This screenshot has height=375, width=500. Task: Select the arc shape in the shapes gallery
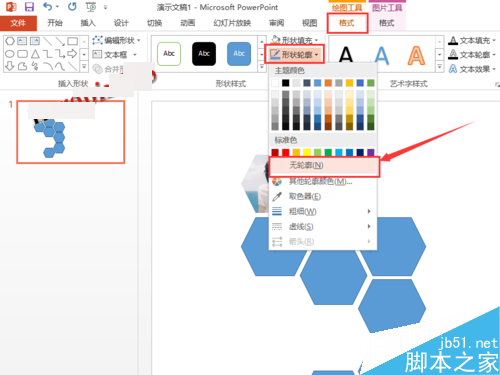tap(48, 66)
